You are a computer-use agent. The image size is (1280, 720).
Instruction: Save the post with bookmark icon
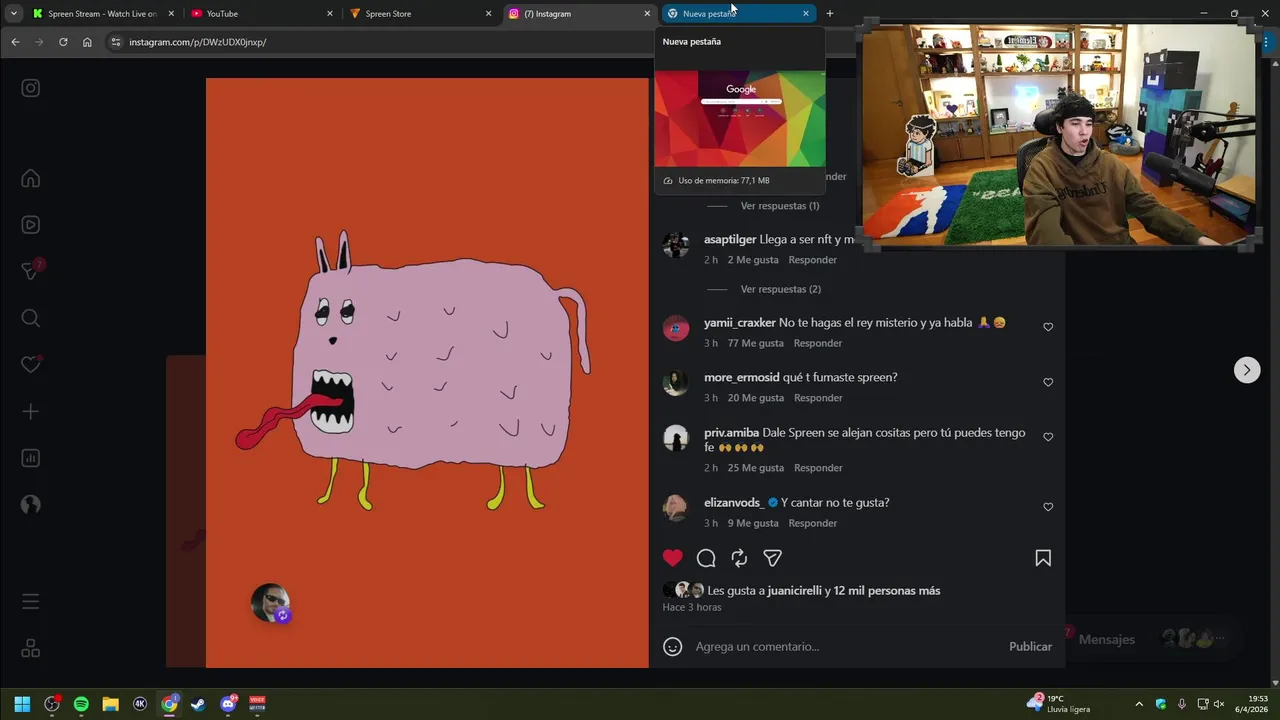[x=1043, y=558]
